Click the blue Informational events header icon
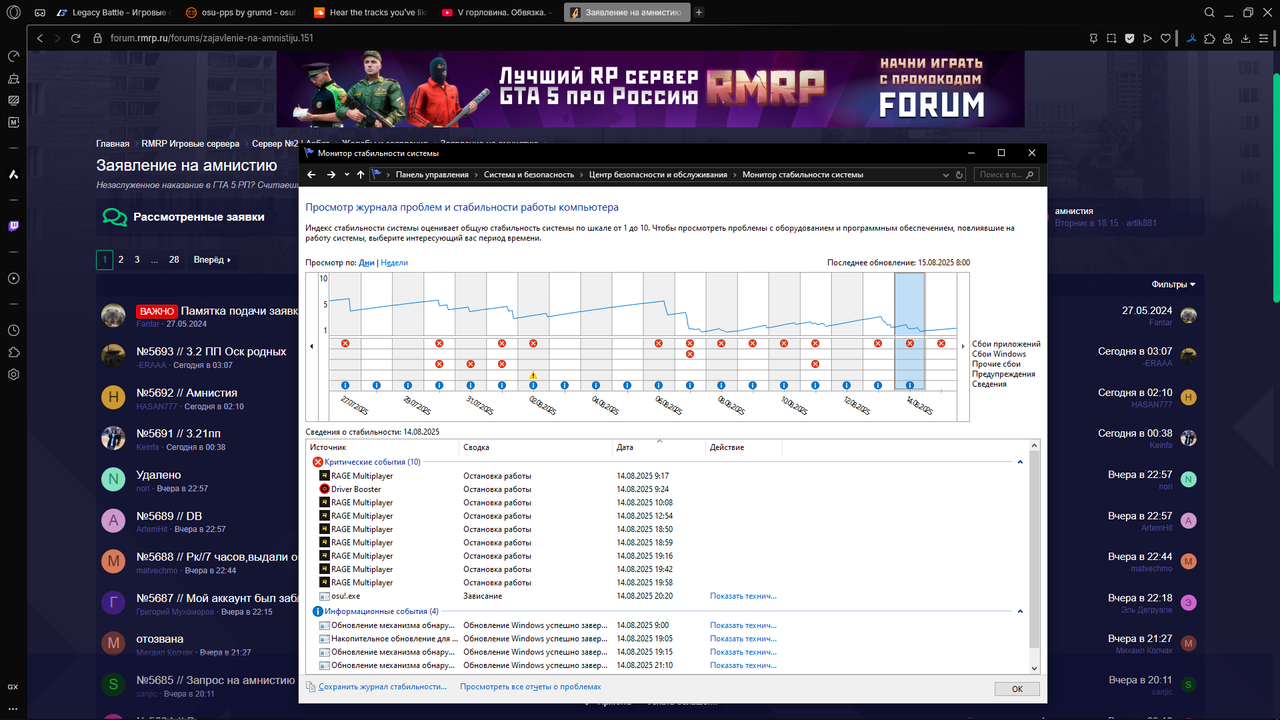The width and height of the screenshot is (1280, 720). (x=318, y=611)
